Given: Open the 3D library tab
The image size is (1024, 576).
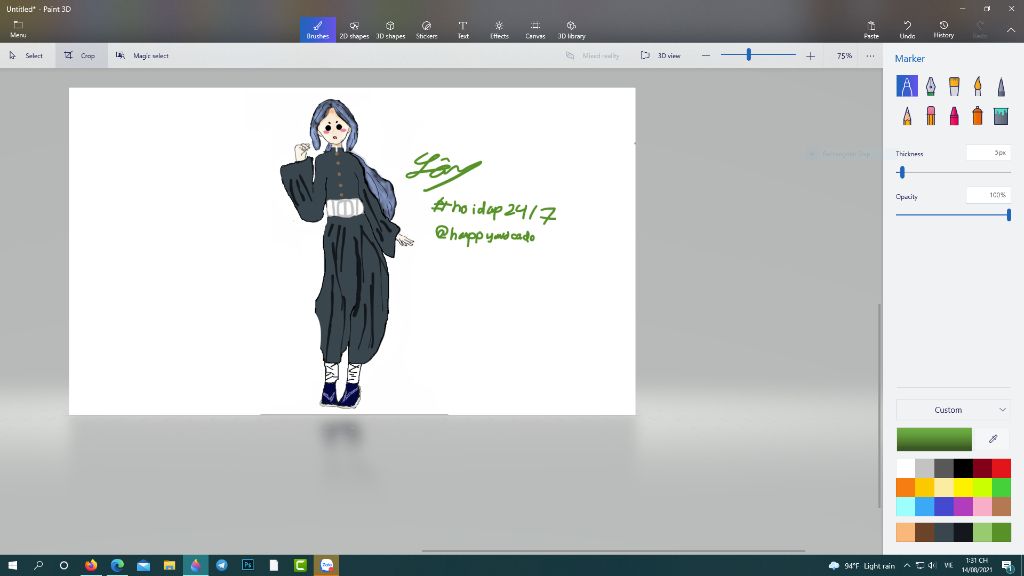Looking at the screenshot, I should (x=571, y=29).
